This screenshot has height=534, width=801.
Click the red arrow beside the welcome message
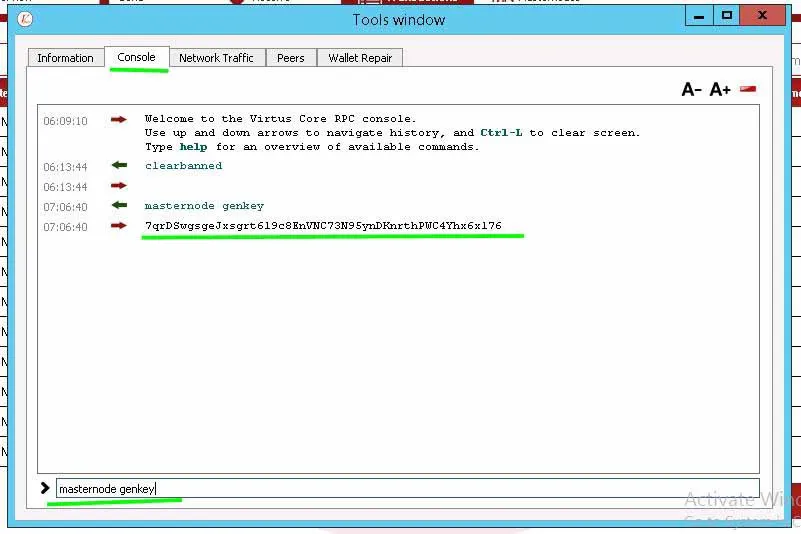[x=119, y=120]
